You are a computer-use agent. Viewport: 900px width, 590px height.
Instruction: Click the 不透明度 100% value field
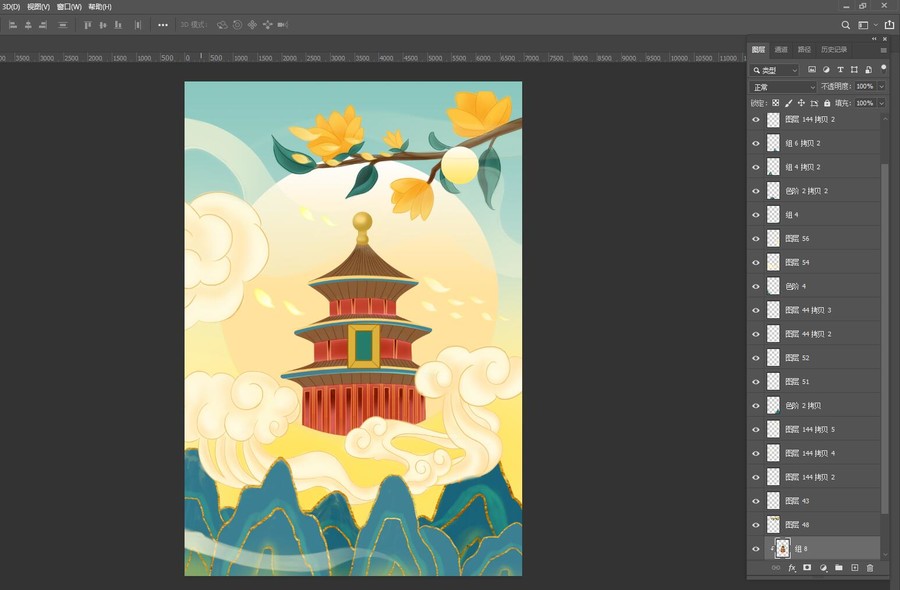click(x=865, y=87)
